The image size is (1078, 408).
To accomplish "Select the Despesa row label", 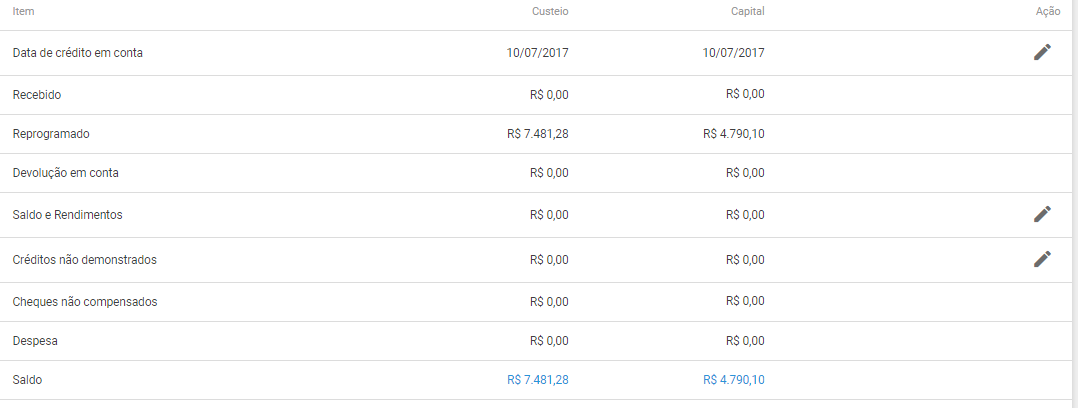I will coord(35,341).
